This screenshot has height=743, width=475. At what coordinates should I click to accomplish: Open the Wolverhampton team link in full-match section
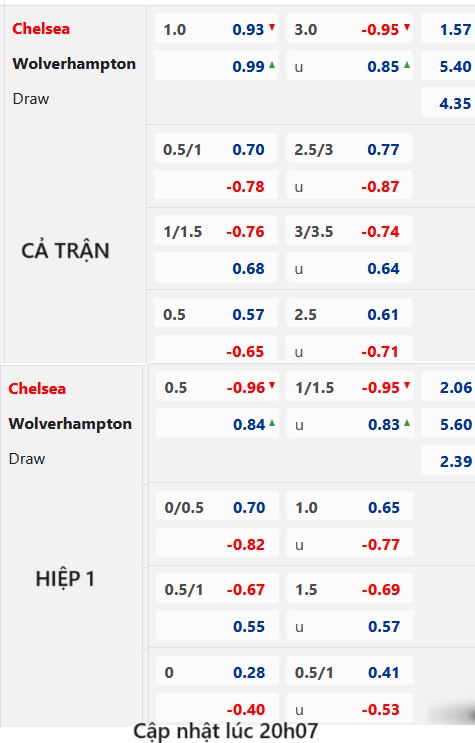tap(74, 63)
